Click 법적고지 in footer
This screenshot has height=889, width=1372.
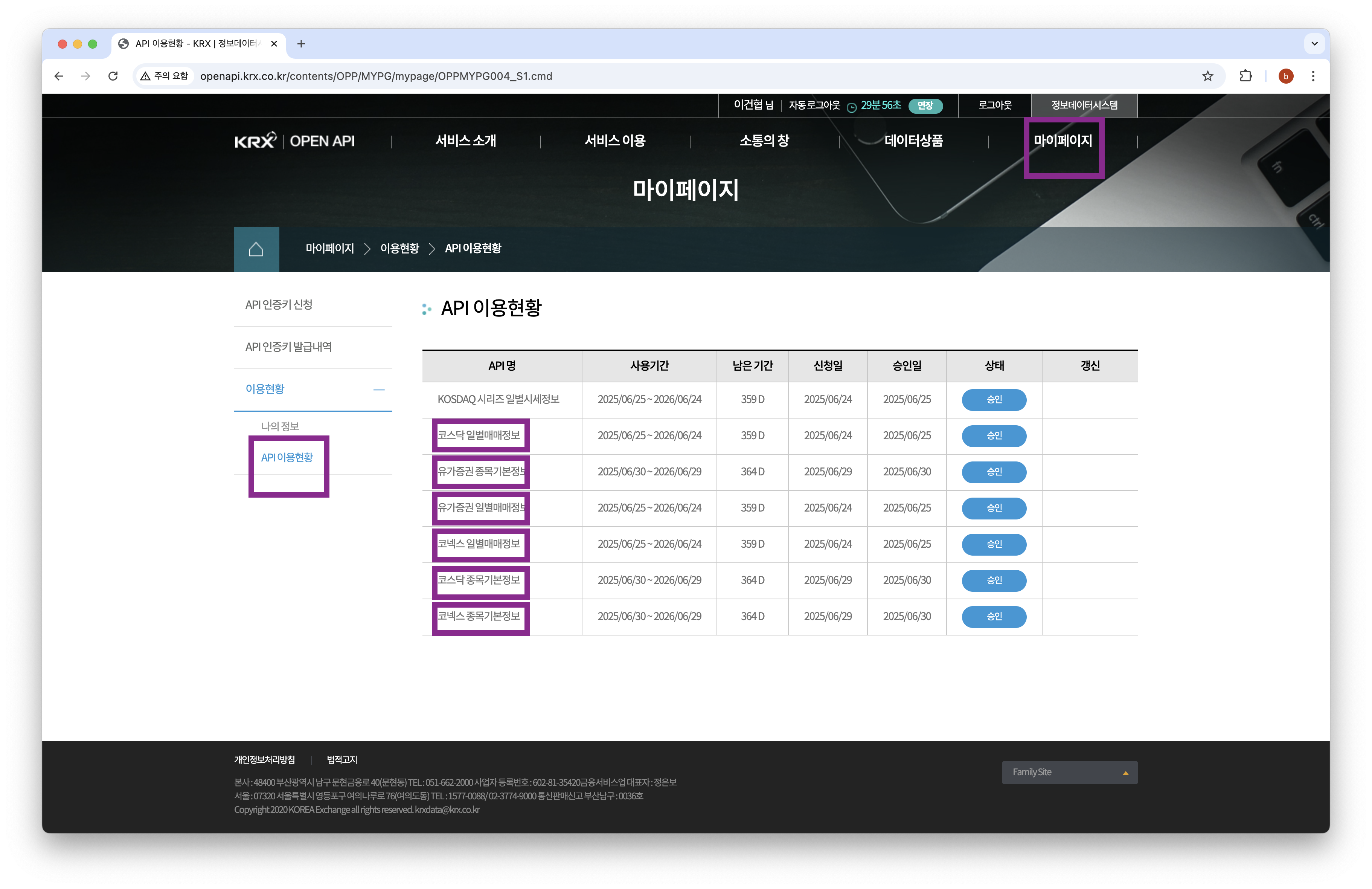coord(342,760)
